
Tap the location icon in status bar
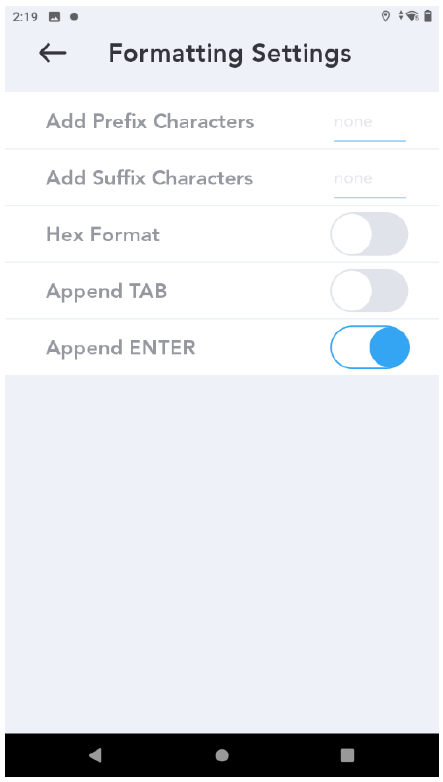[385, 16]
